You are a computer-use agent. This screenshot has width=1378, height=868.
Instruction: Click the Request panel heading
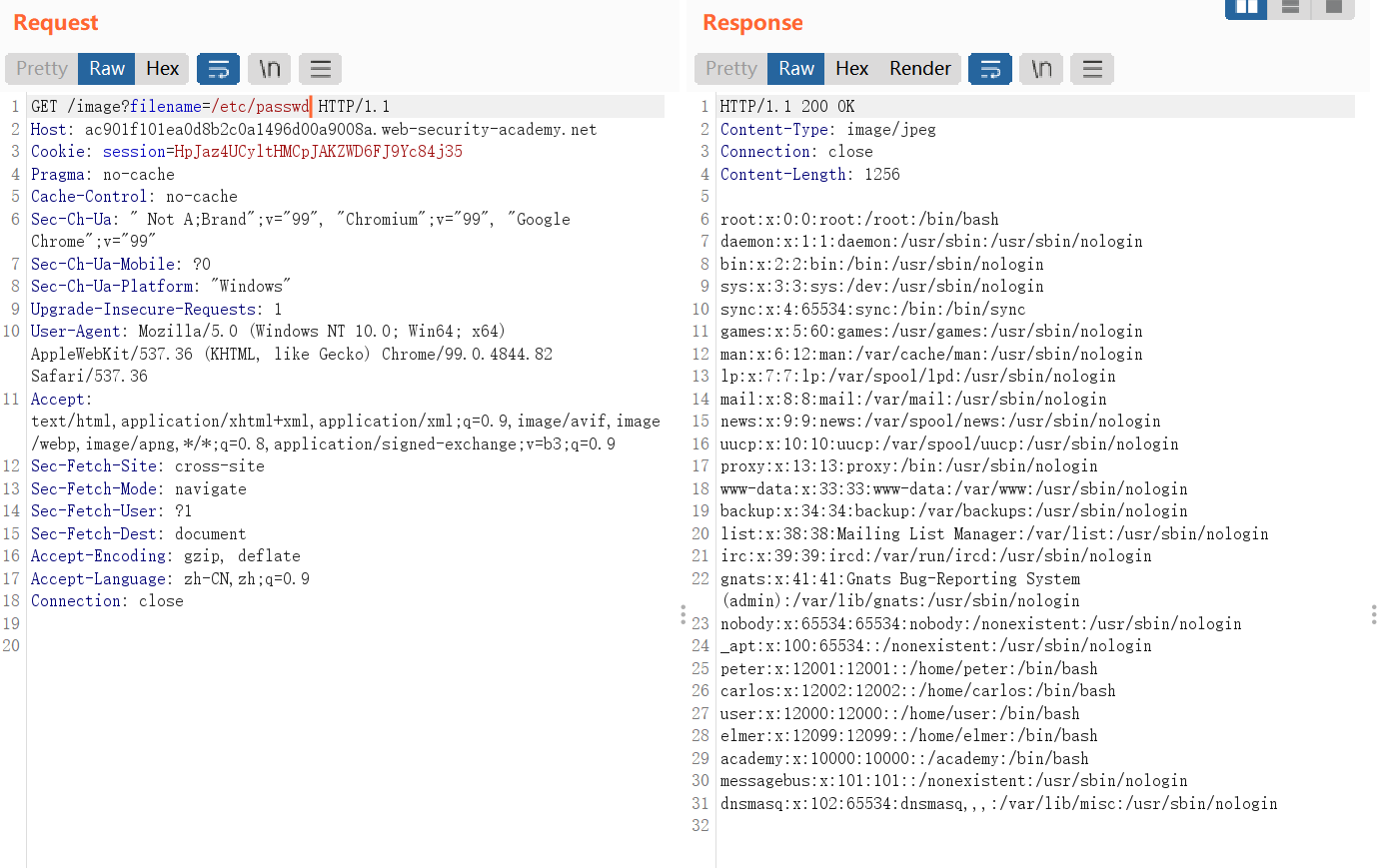(x=56, y=22)
